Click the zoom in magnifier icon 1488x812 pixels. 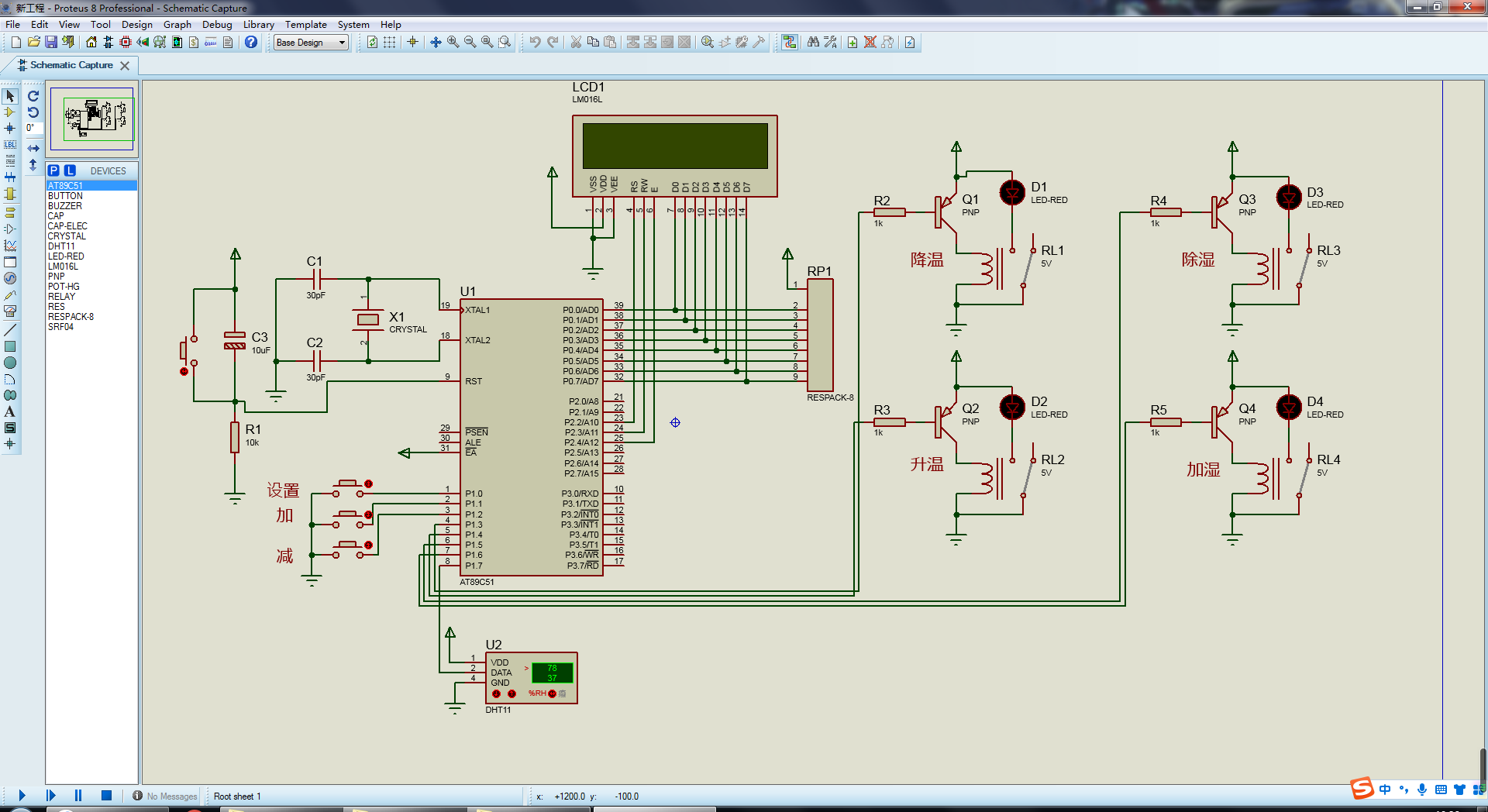[453, 42]
